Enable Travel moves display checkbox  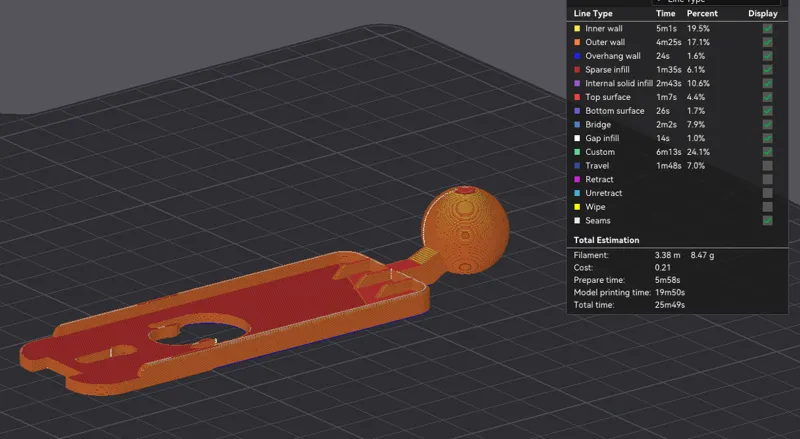click(x=767, y=165)
